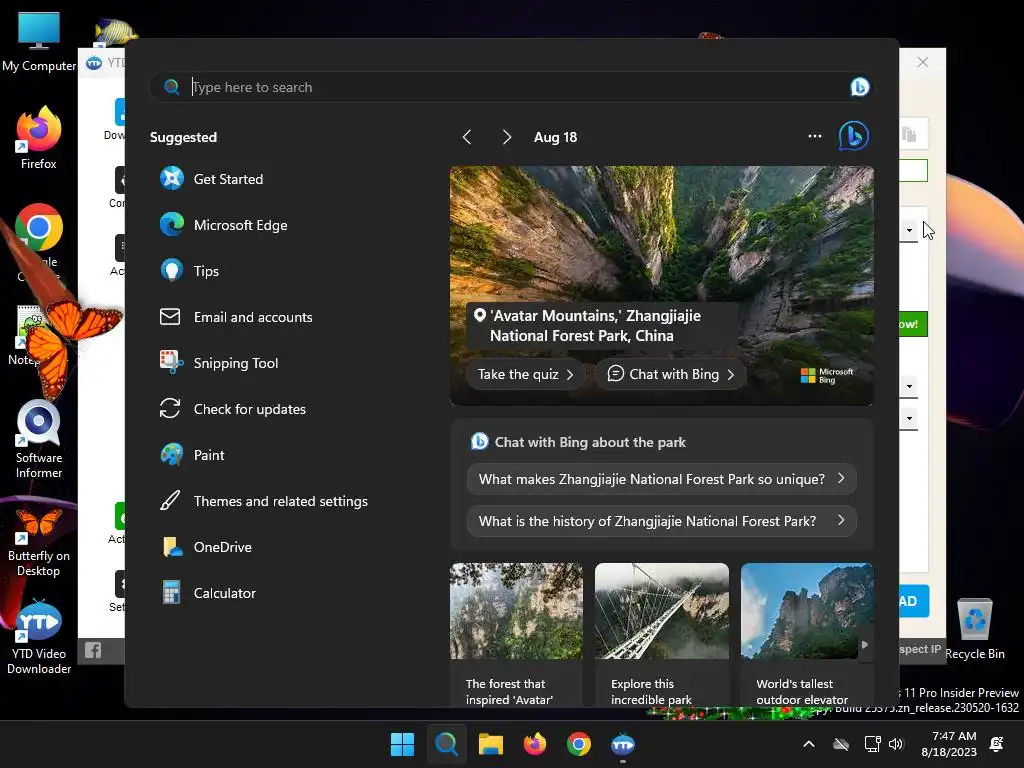Launch Snipping Tool from suggestions
Image resolution: width=1024 pixels, height=768 pixels.
[219, 363]
